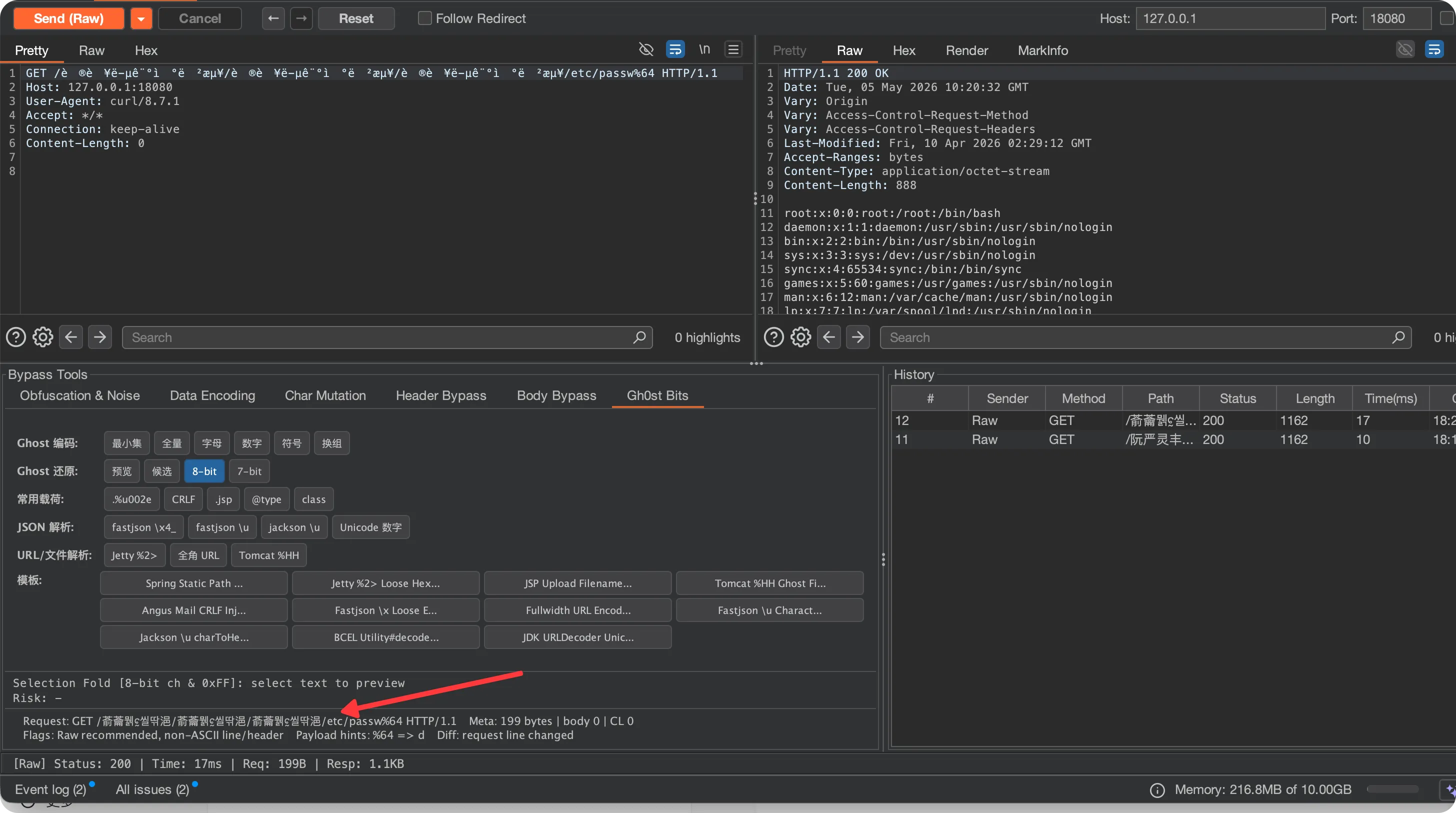Open the response MarkInfo tab

pyautogui.click(x=1043, y=50)
